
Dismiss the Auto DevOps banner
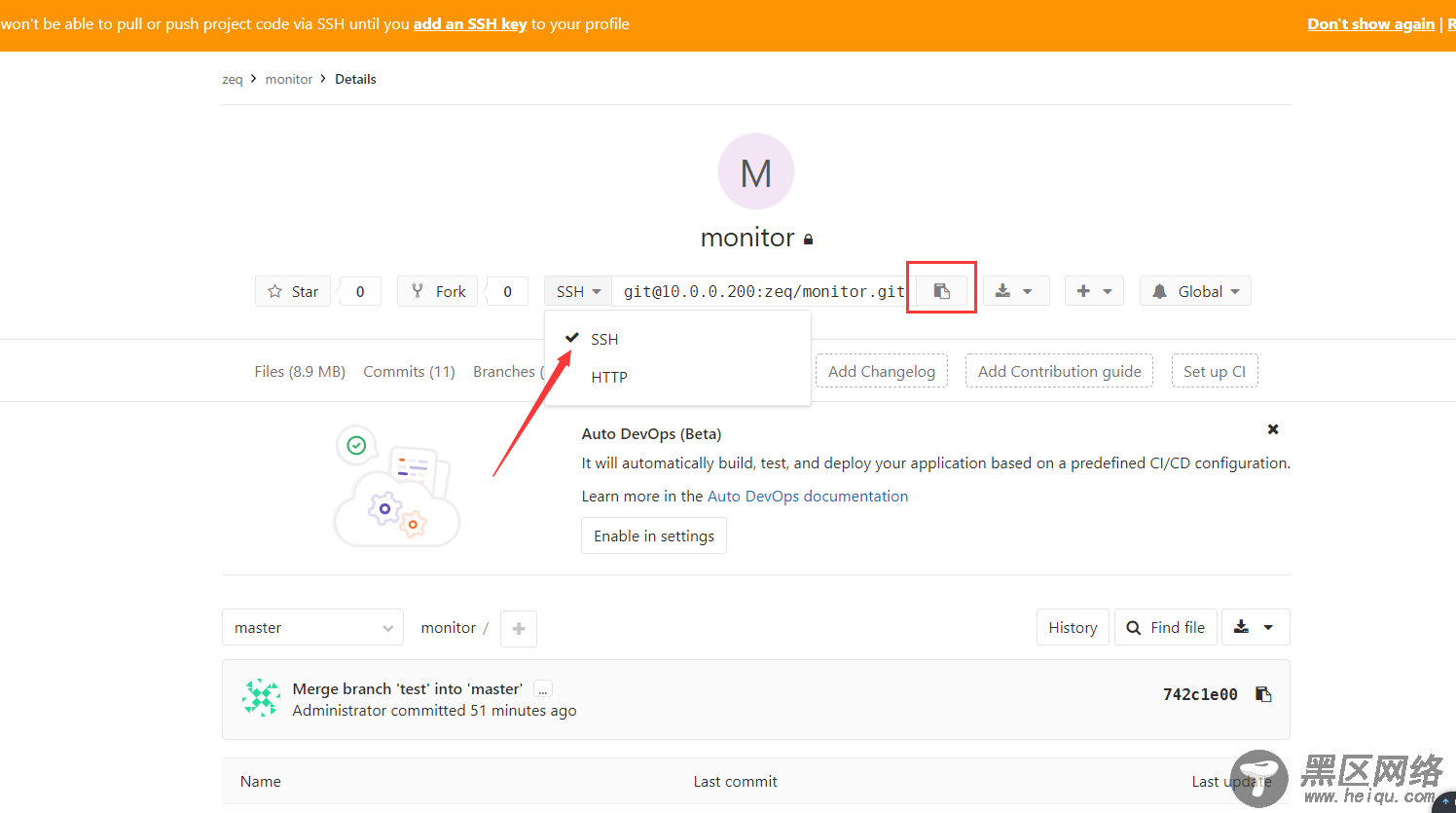1273,429
